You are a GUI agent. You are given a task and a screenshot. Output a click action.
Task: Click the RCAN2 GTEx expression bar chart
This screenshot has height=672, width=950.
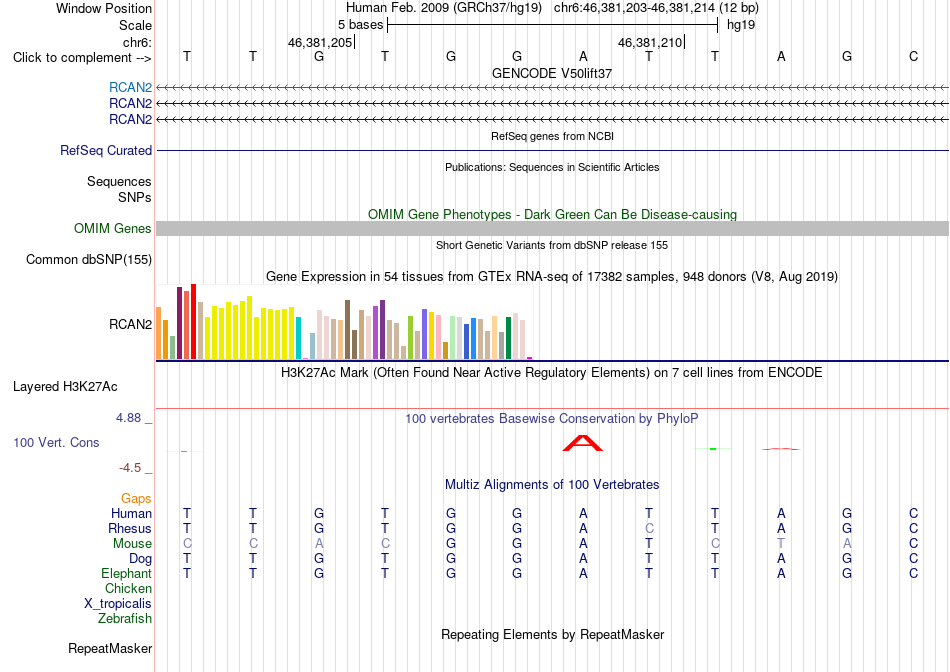coord(344,322)
